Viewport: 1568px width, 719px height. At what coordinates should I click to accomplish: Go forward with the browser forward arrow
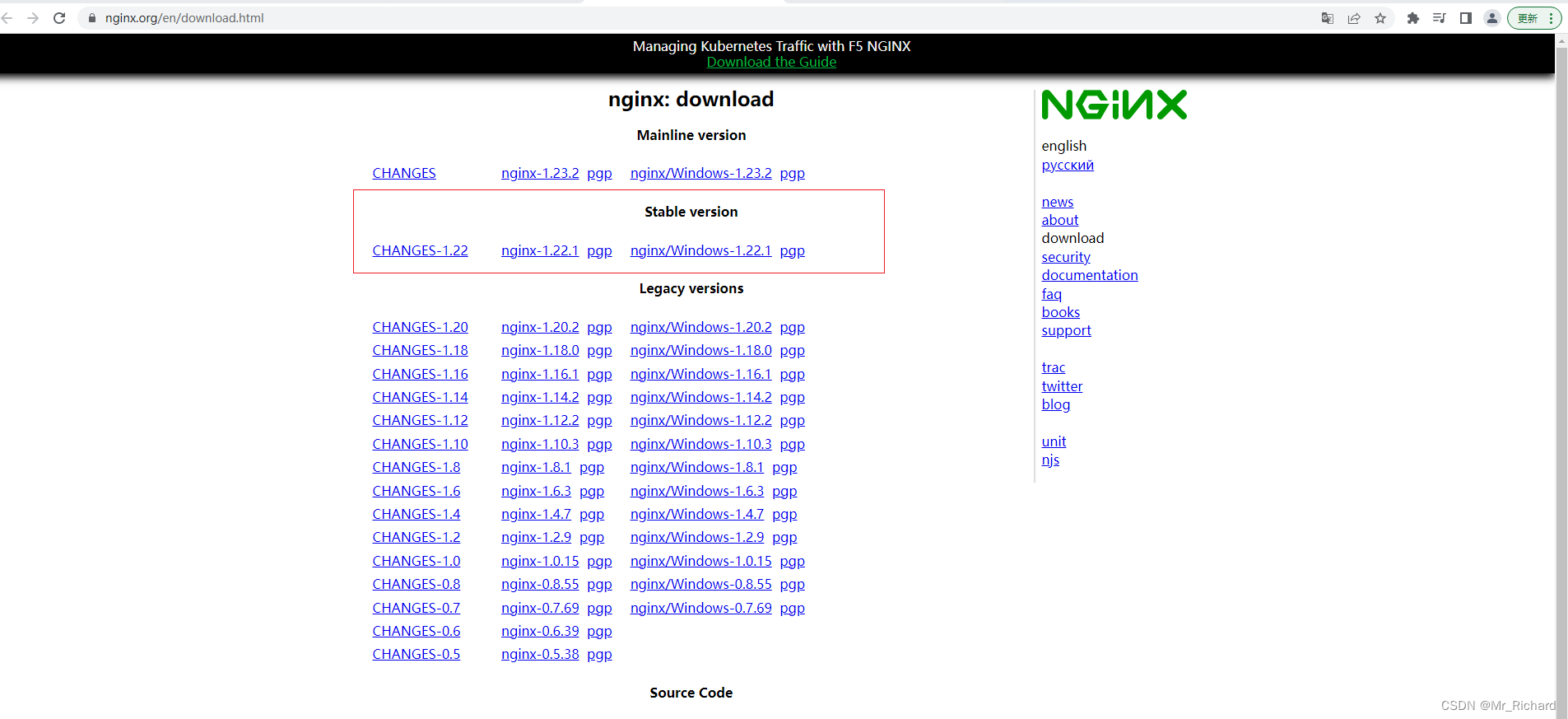click(x=33, y=18)
